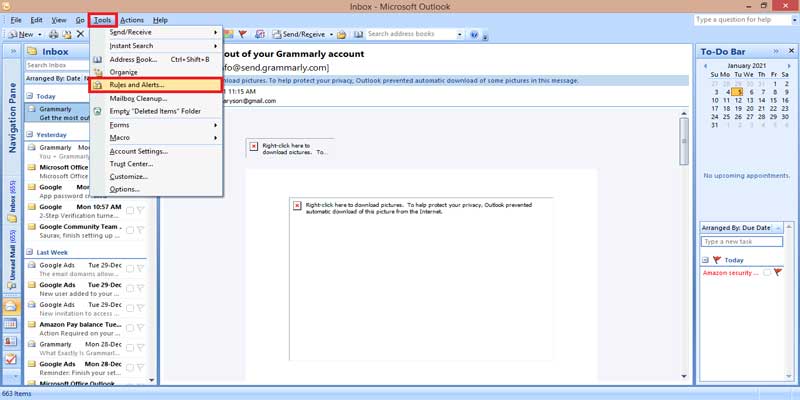Select date 15 in January 2021 calendar
This screenshot has width=800, height=400.
pyautogui.click(x=773, y=101)
